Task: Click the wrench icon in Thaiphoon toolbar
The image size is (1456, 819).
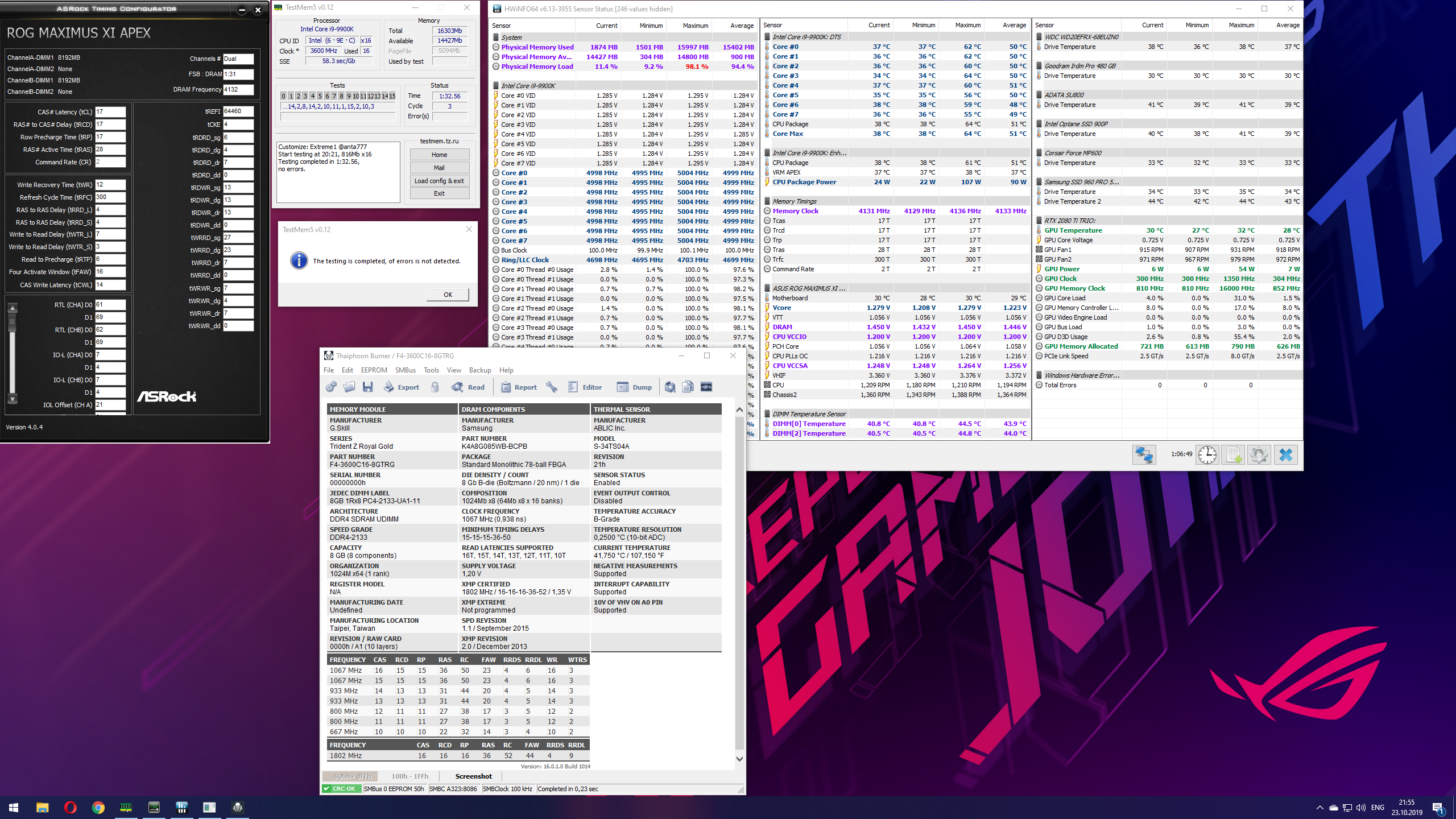Action: (551, 387)
